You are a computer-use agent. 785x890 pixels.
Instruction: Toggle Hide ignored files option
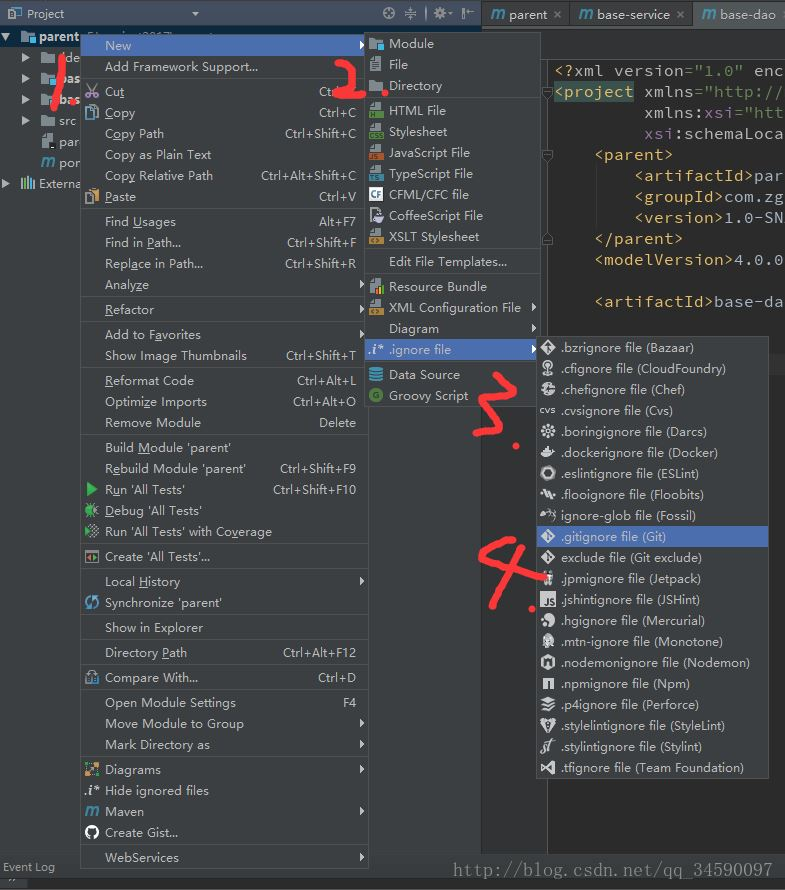pyautogui.click(x=224, y=791)
